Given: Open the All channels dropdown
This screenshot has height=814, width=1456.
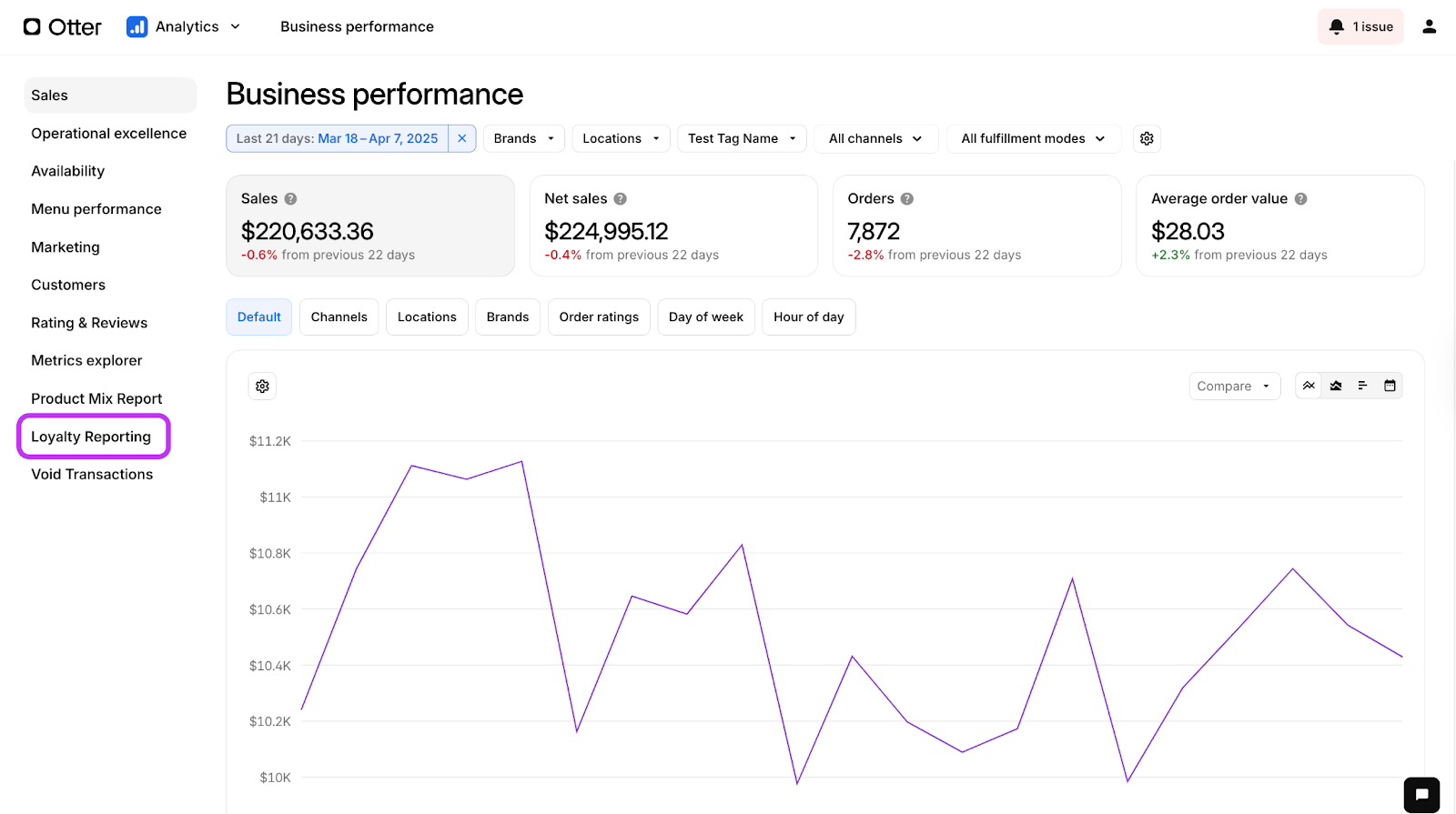Looking at the screenshot, I should [x=875, y=138].
